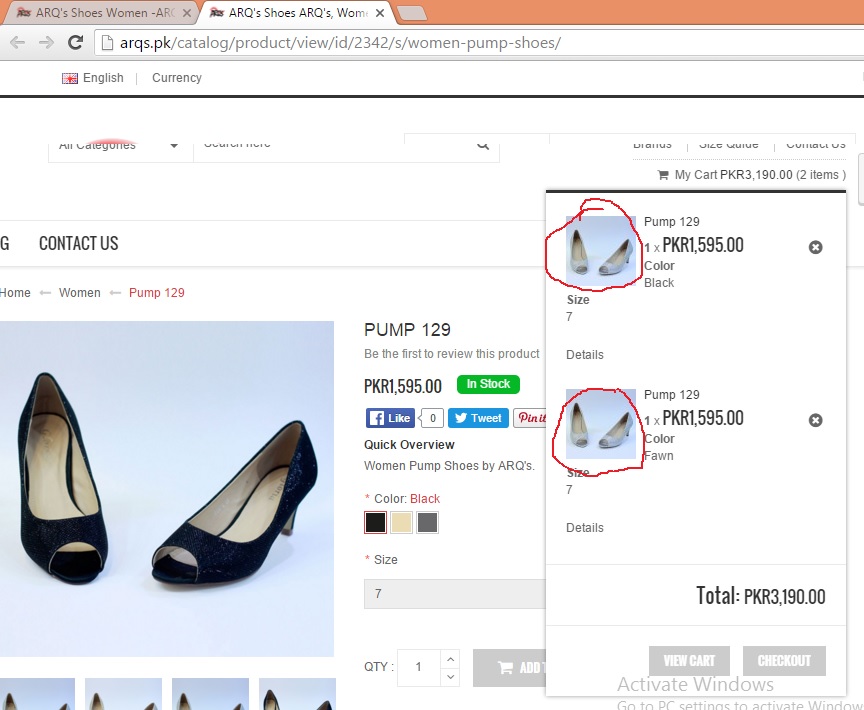Select the black color swatch
864x710 pixels.
[x=375, y=522]
